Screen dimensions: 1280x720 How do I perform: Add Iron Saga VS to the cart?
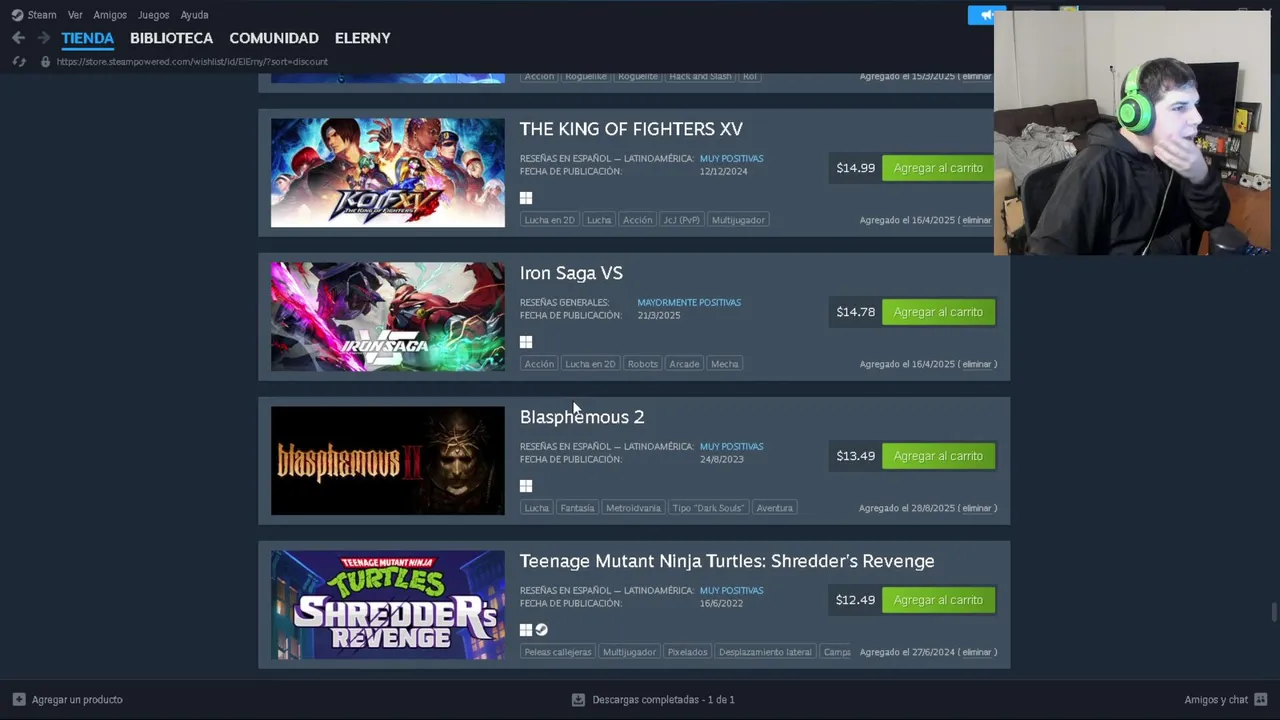tap(938, 312)
